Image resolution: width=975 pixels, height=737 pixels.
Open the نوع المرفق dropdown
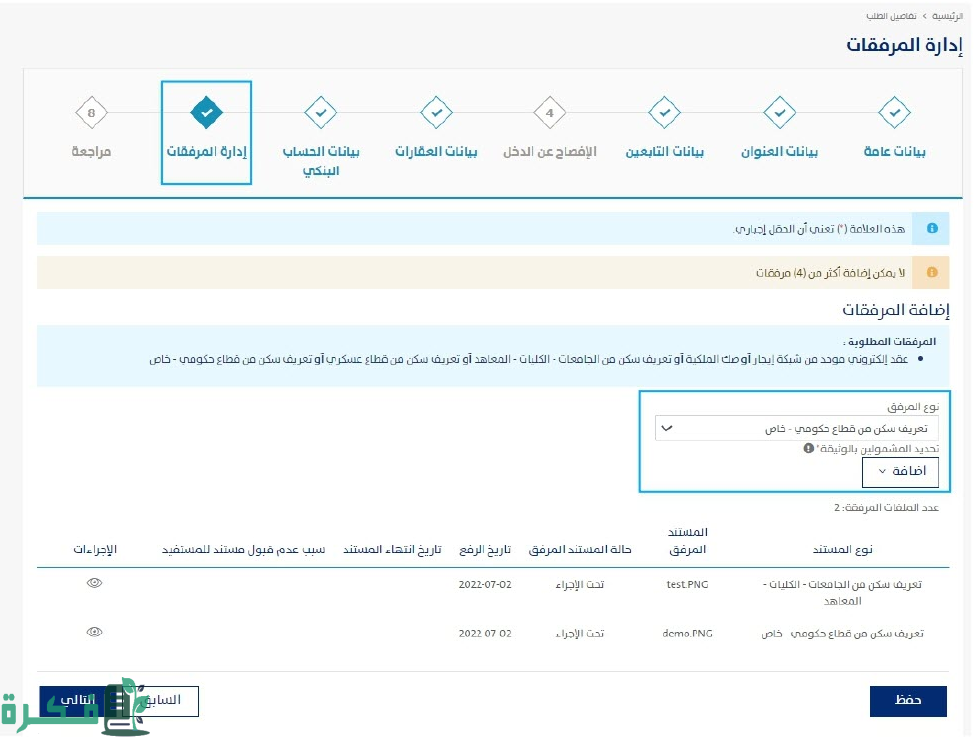[x=797, y=429]
